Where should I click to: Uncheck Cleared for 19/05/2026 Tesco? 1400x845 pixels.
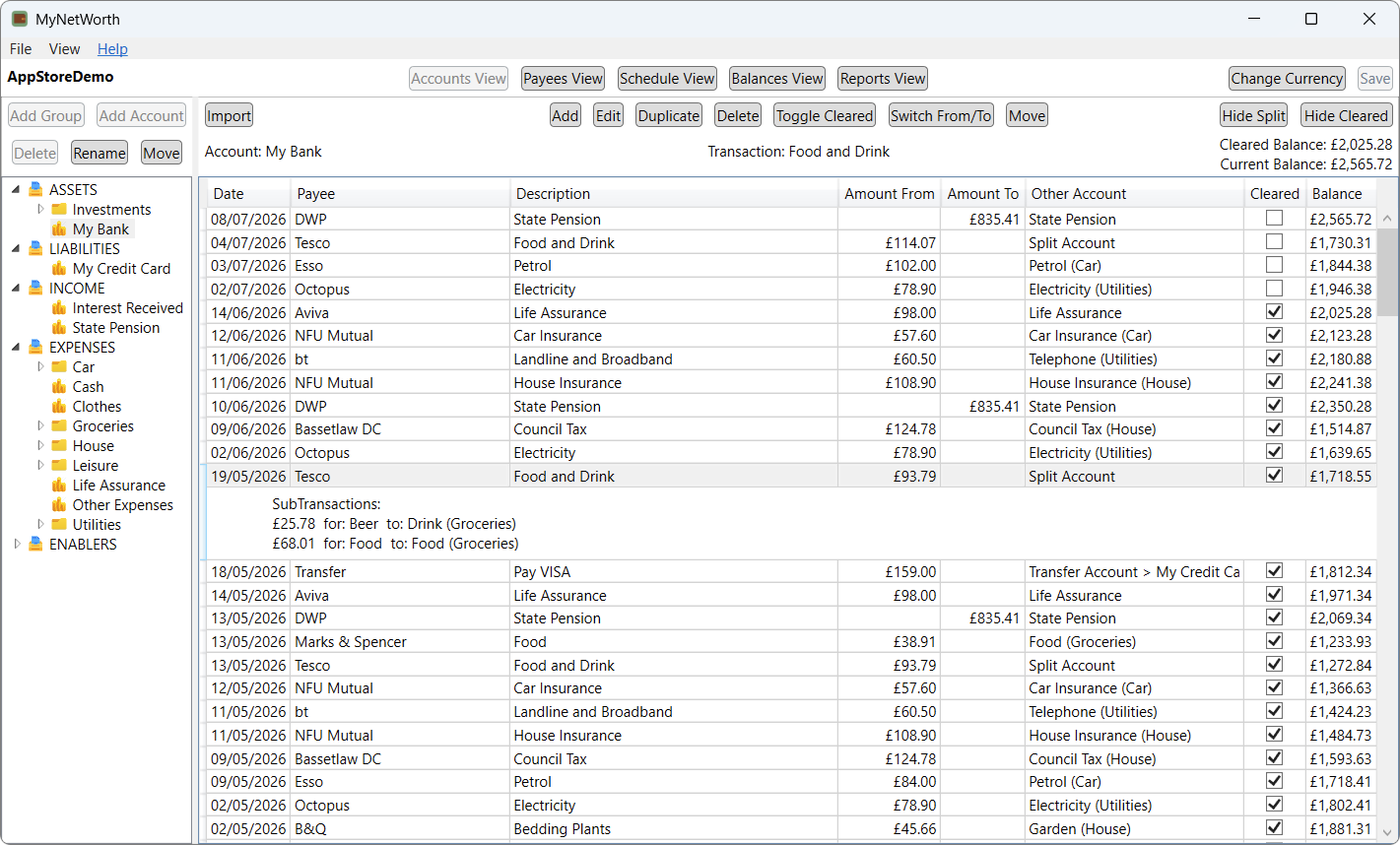click(x=1274, y=476)
